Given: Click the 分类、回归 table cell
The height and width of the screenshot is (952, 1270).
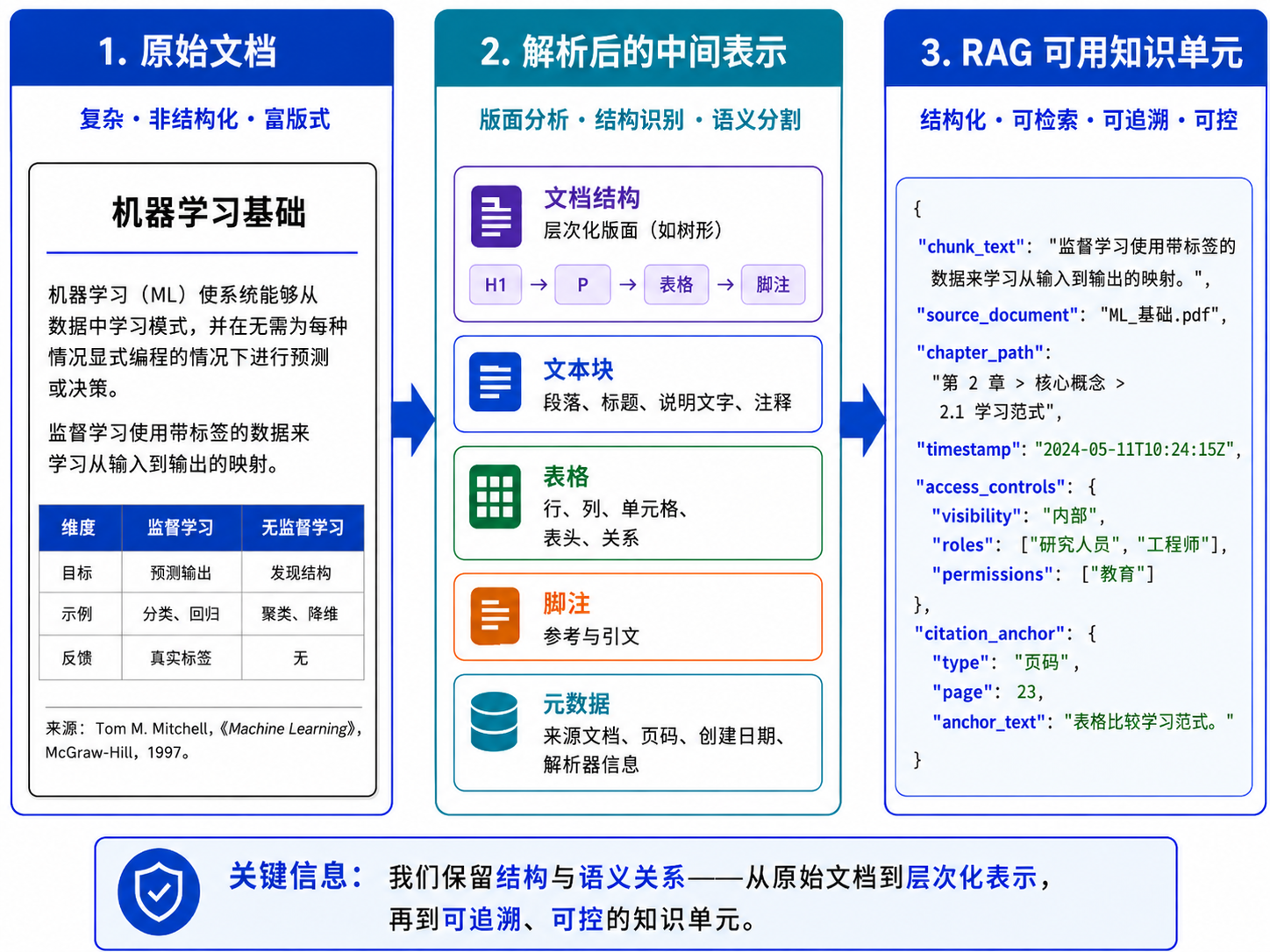Looking at the screenshot, I should [x=181, y=614].
